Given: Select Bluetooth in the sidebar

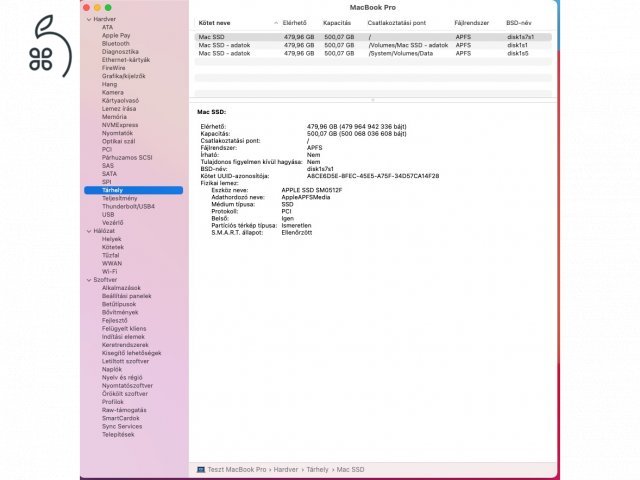Looking at the screenshot, I should click(x=116, y=44).
